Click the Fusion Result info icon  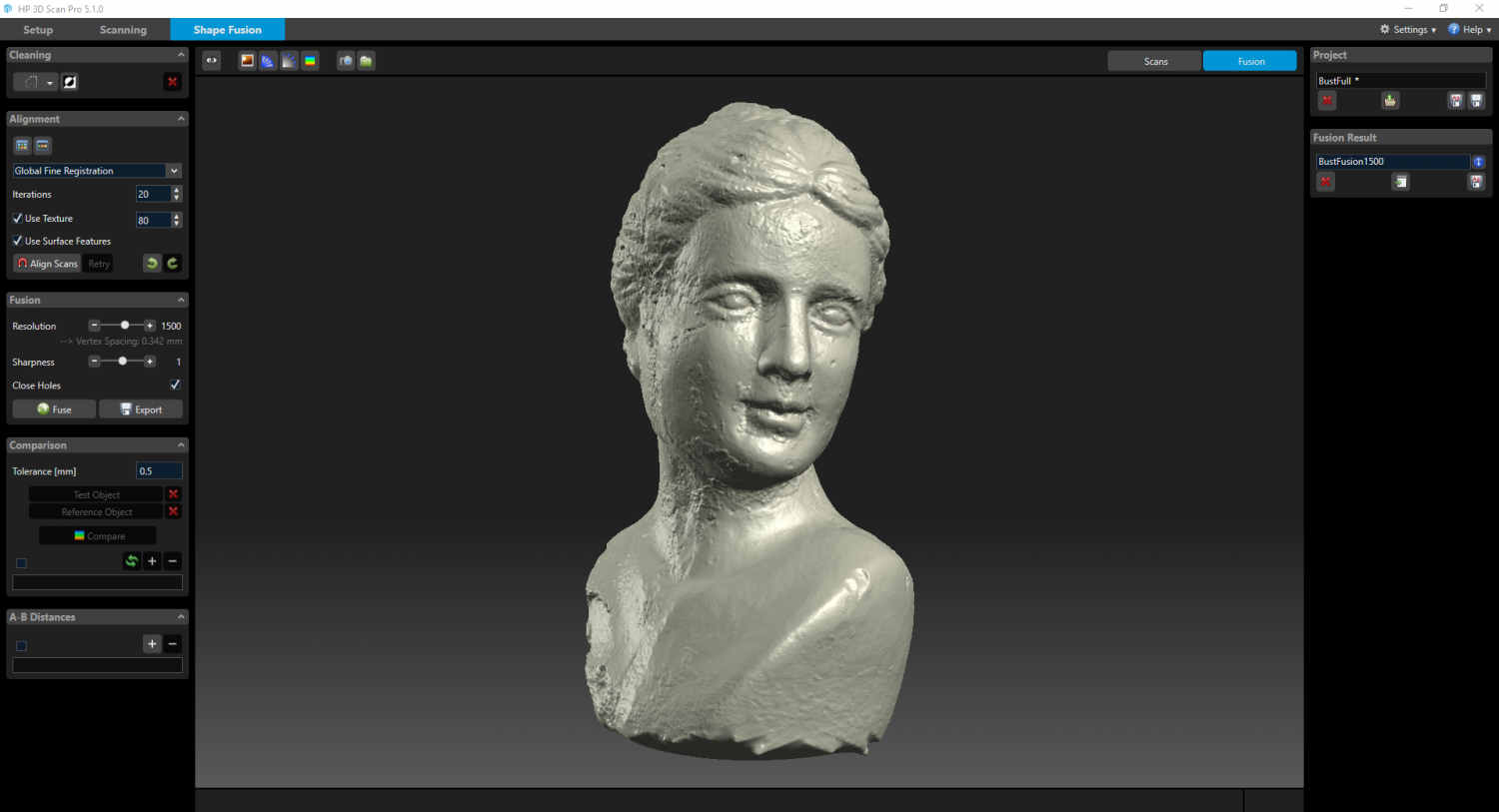[1479, 162]
